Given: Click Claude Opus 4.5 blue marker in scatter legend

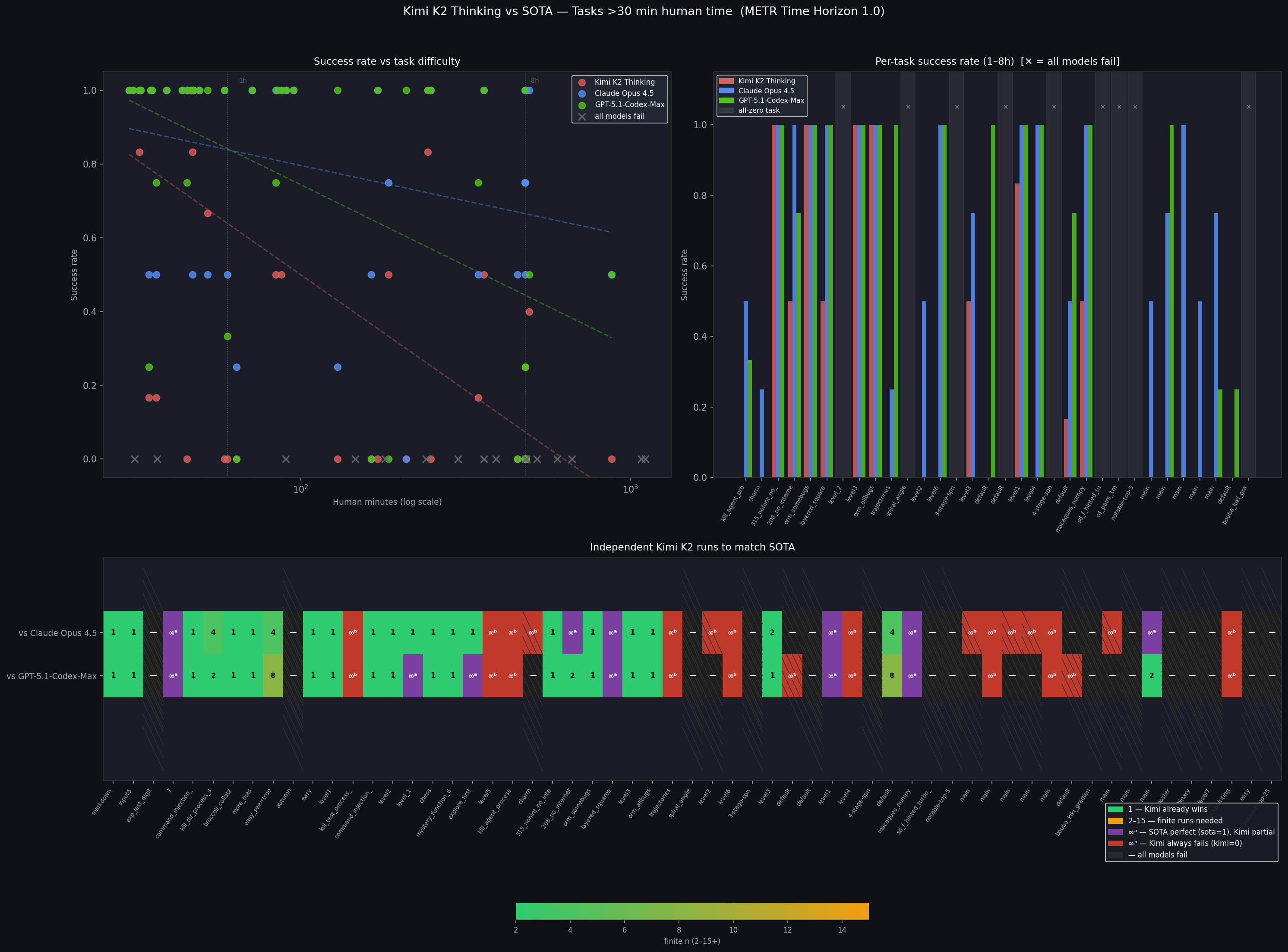Looking at the screenshot, I should (582, 93).
